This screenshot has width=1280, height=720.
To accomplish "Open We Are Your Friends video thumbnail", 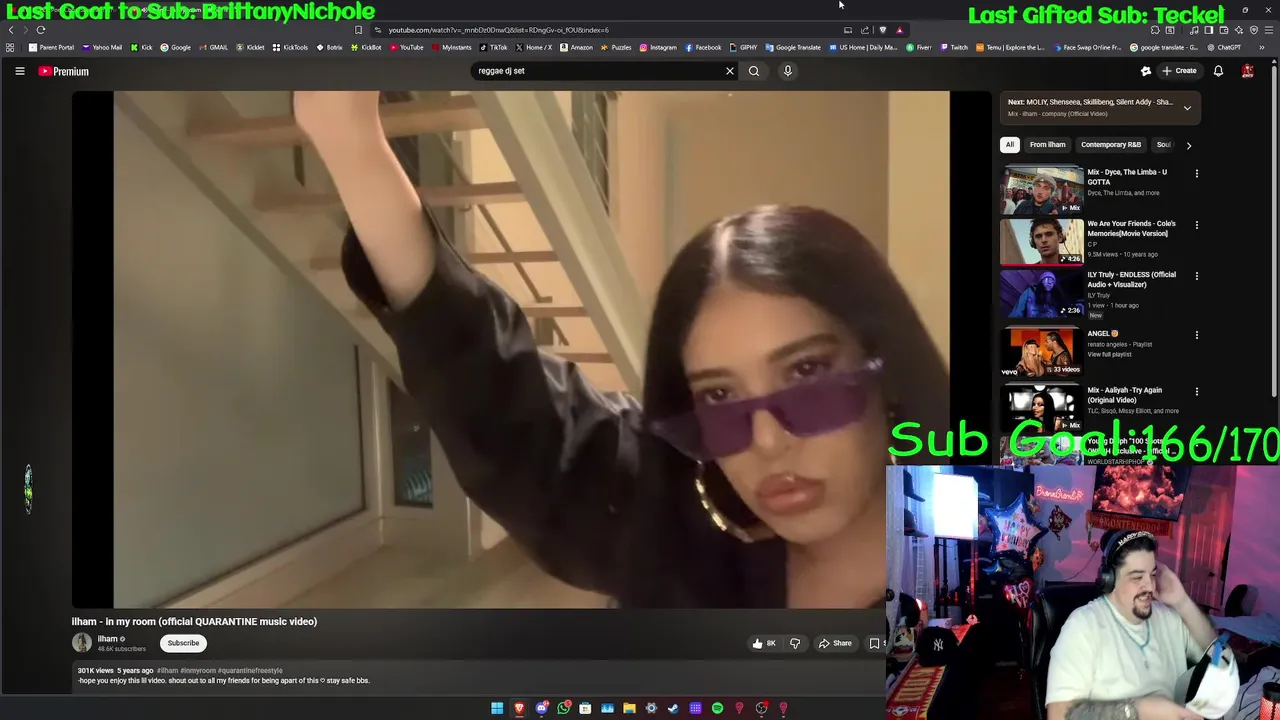I will 1042,241.
